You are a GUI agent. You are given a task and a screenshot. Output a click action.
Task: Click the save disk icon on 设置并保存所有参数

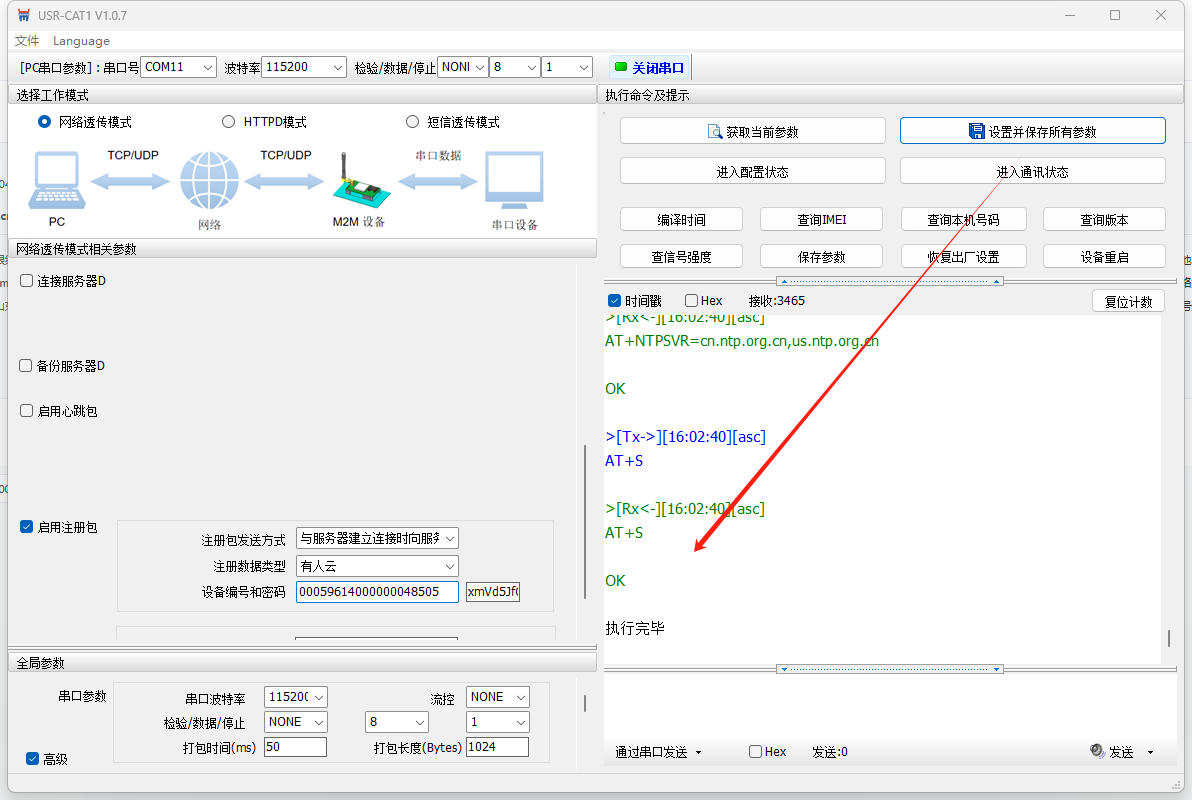(x=976, y=131)
